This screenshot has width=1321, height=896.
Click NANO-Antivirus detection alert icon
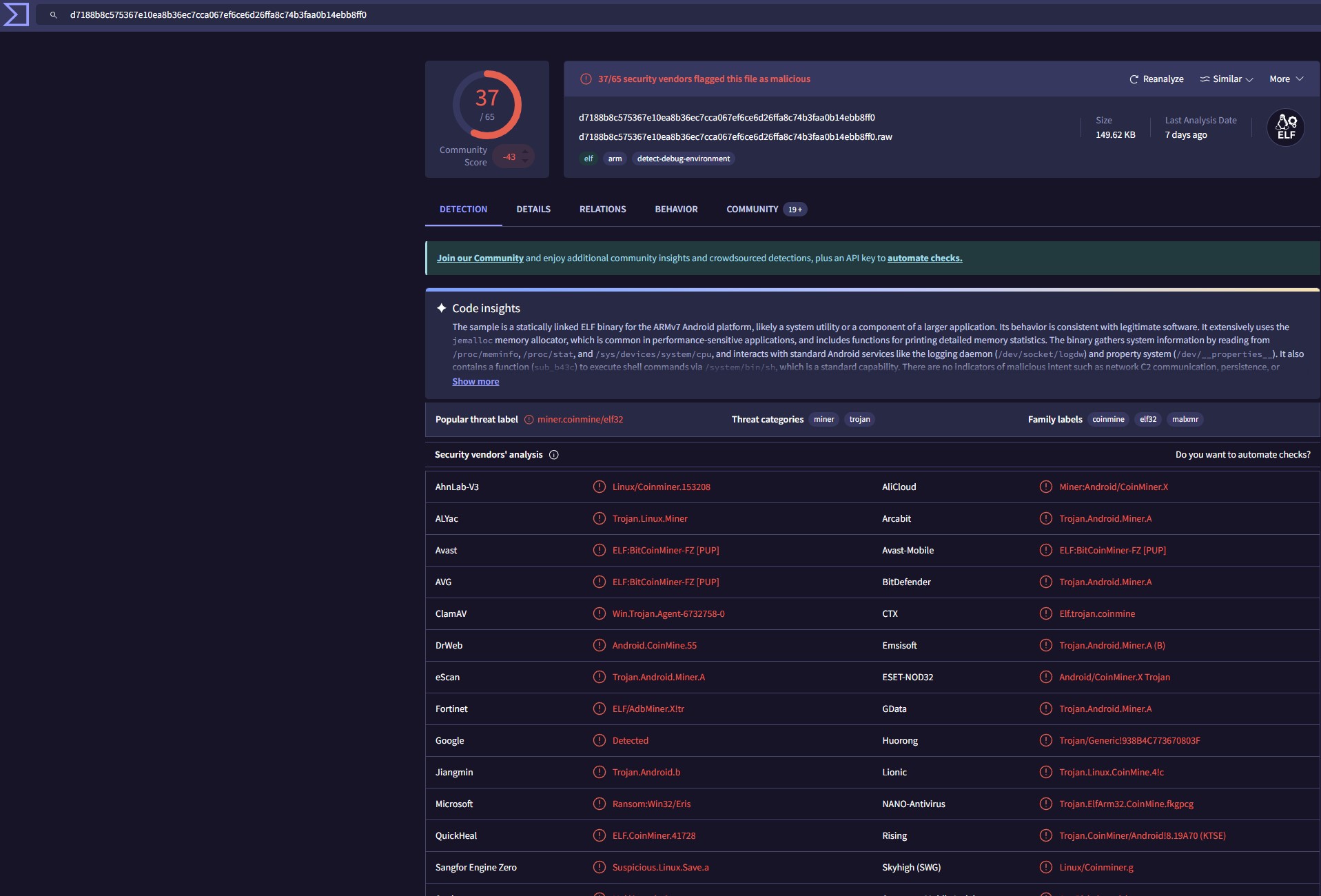1046,804
